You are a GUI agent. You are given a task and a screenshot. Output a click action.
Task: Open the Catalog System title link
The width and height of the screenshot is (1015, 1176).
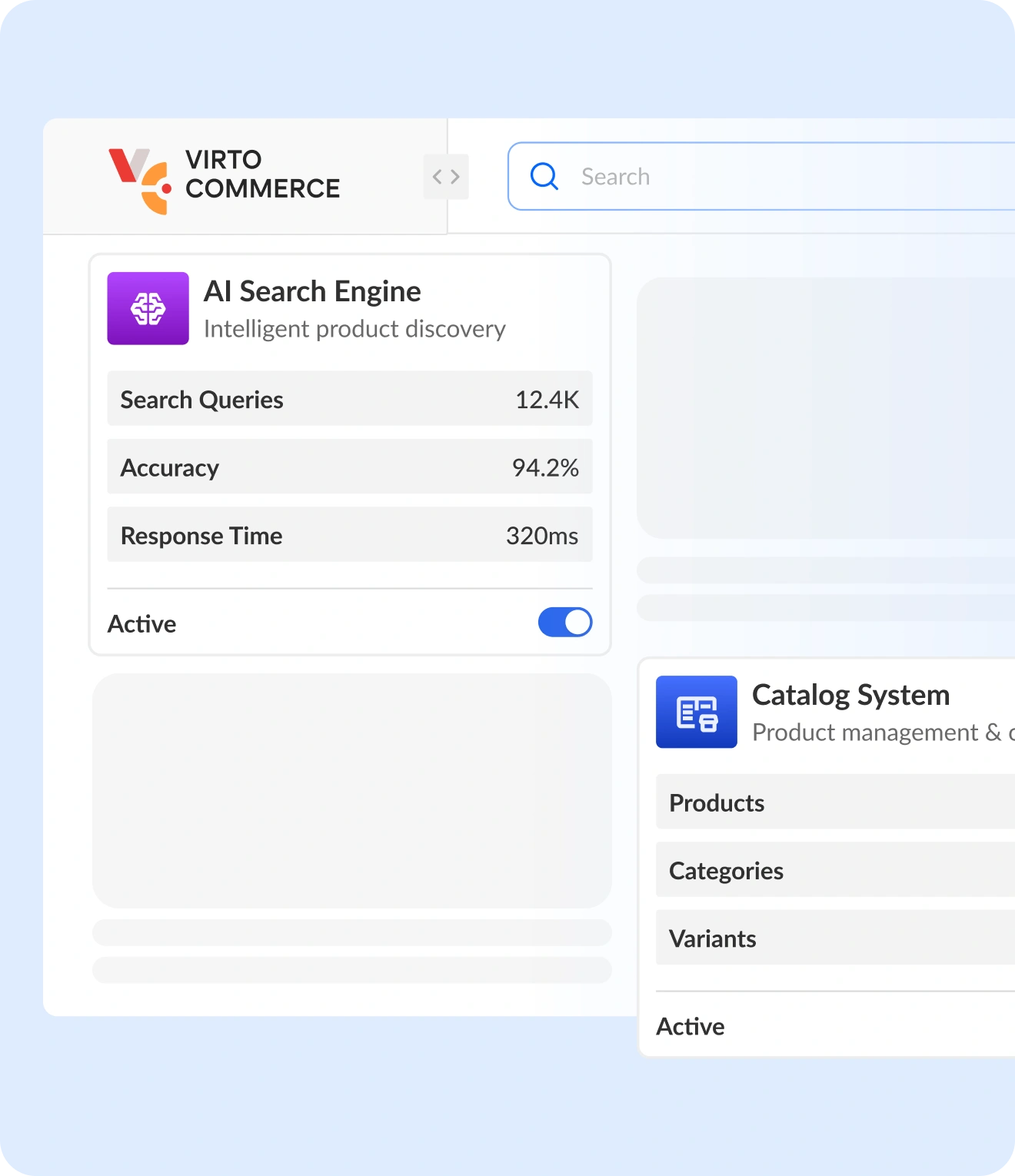pyautogui.click(x=851, y=694)
